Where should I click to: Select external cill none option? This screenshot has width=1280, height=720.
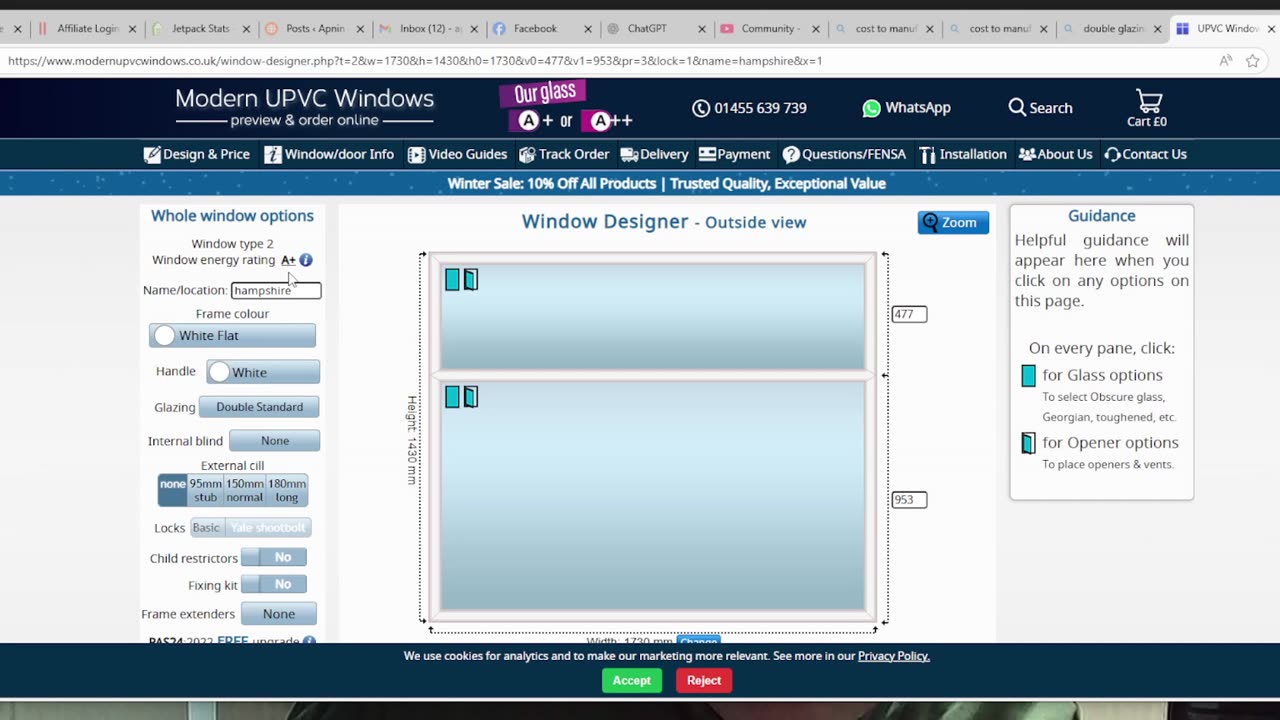(x=173, y=490)
